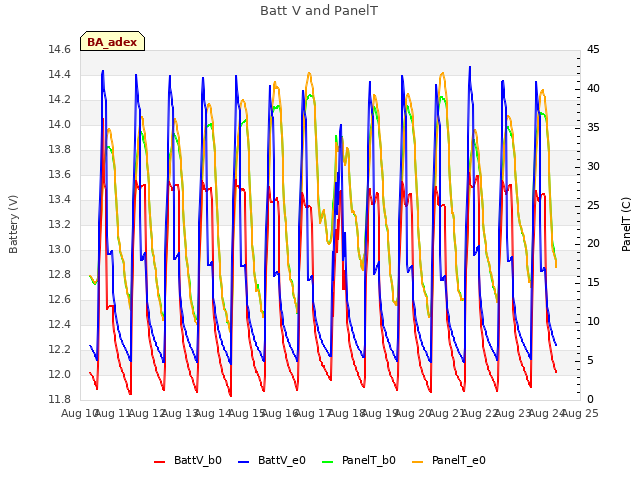Image resolution: width=640 pixels, height=480 pixels.
Task: Click the BA_adex annotation label
Action: click(112, 42)
